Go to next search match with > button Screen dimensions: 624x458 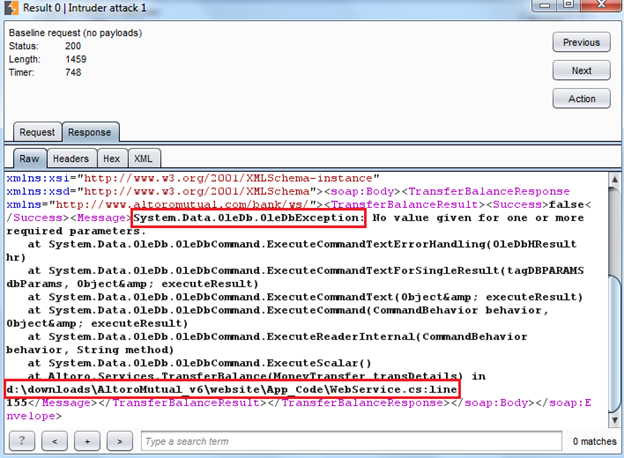(x=120, y=441)
